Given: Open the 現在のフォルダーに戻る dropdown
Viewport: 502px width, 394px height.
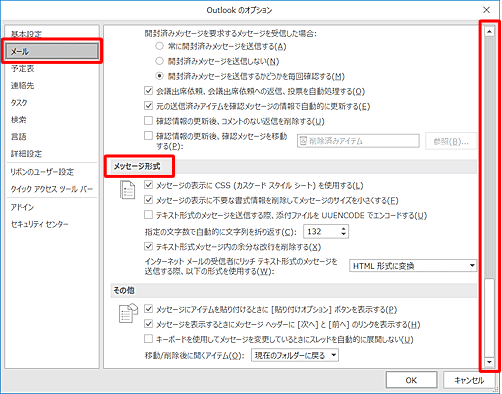Looking at the screenshot, I should click(295, 355).
